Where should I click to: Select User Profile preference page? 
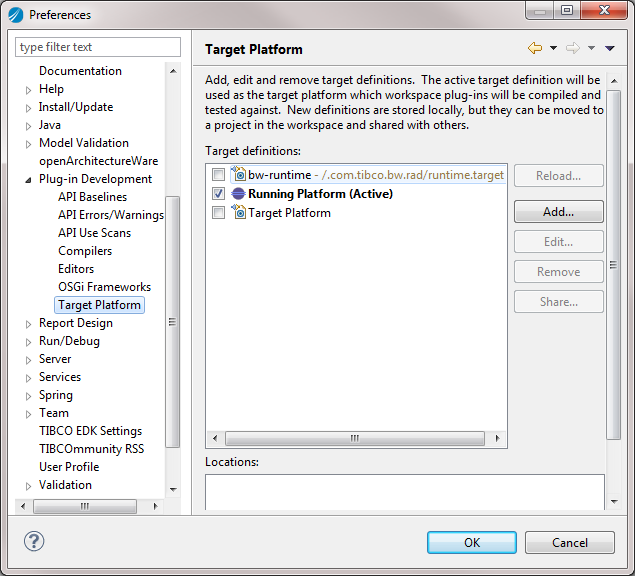[69, 467]
